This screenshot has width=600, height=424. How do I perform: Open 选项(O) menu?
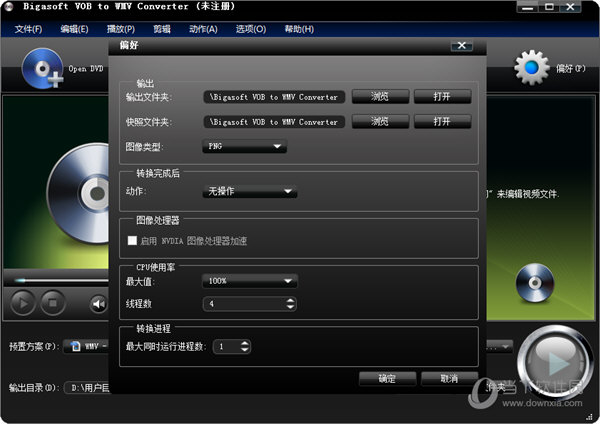tap(251, 29)
